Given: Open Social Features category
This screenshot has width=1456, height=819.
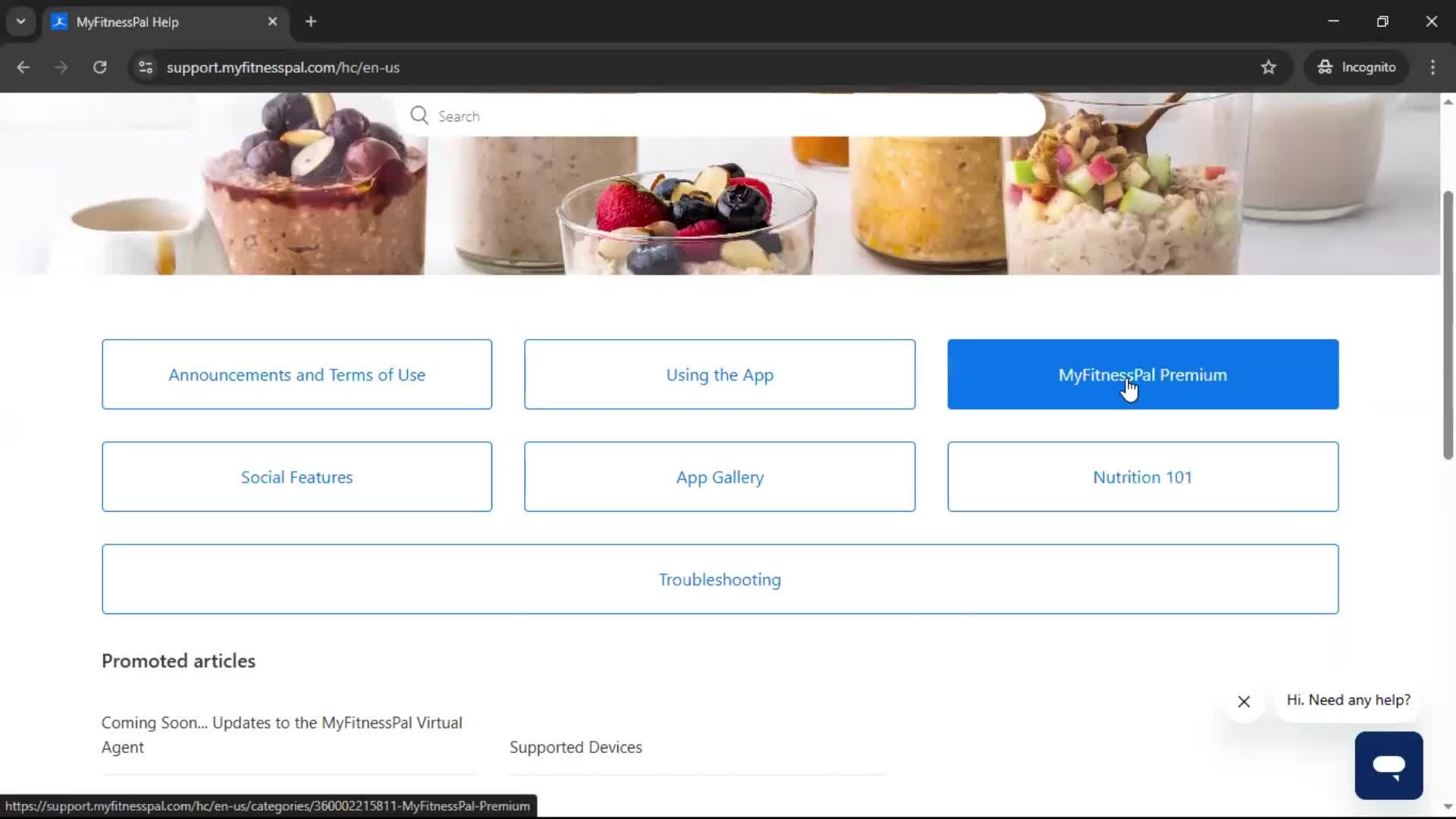Looking at the screenshot, I should [297, 477].
